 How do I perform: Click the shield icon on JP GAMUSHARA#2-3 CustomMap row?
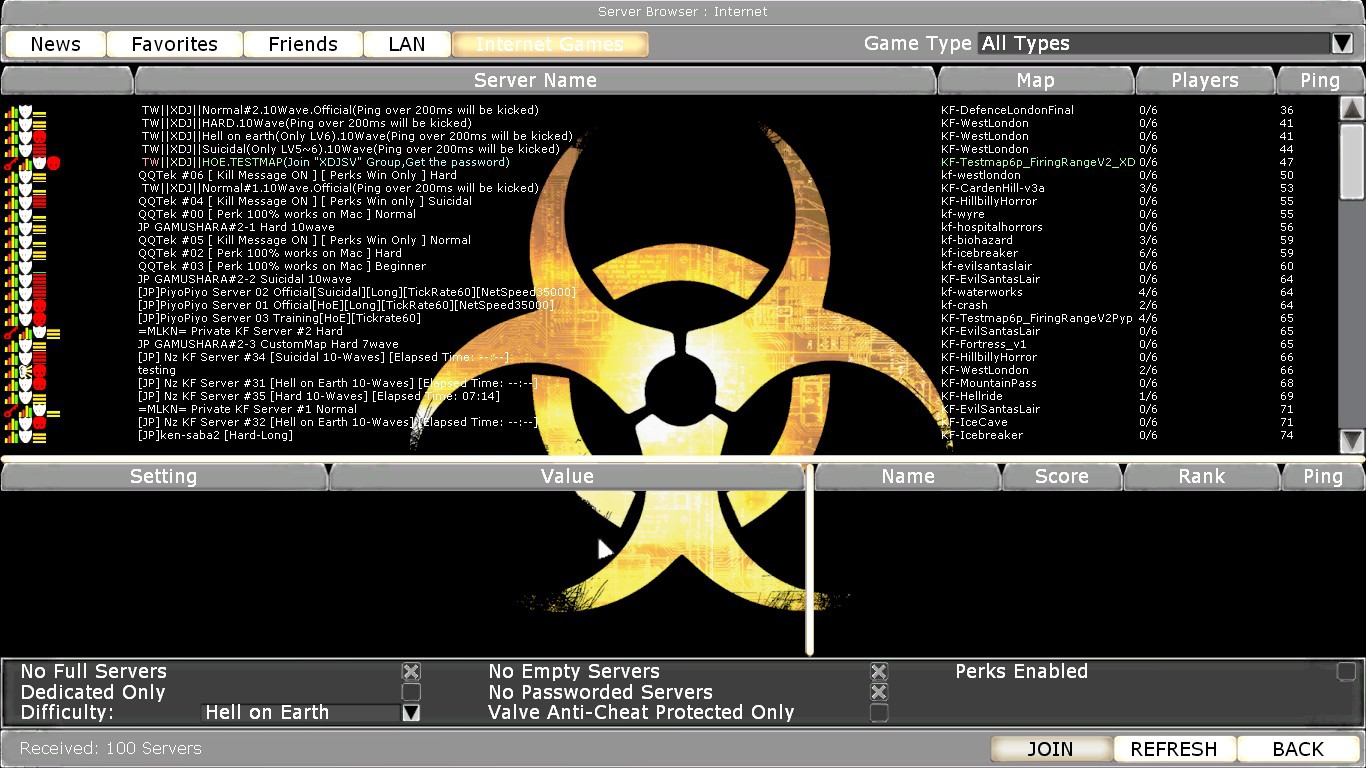(x=25, y=345)
